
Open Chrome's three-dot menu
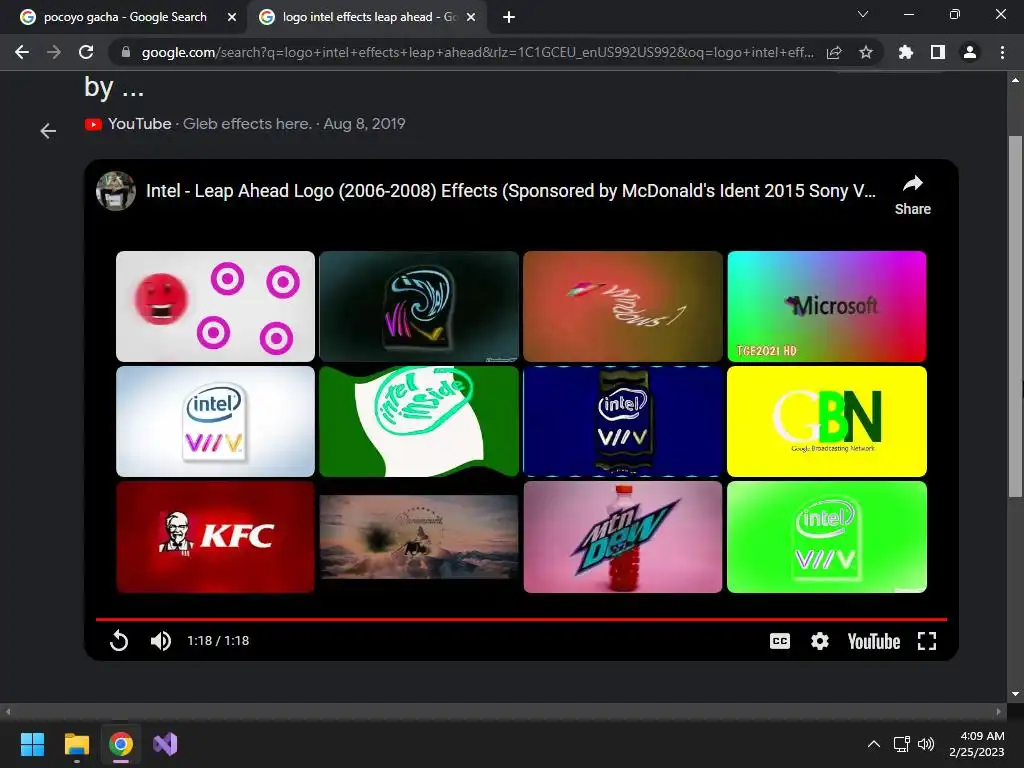pos(1002,52)
